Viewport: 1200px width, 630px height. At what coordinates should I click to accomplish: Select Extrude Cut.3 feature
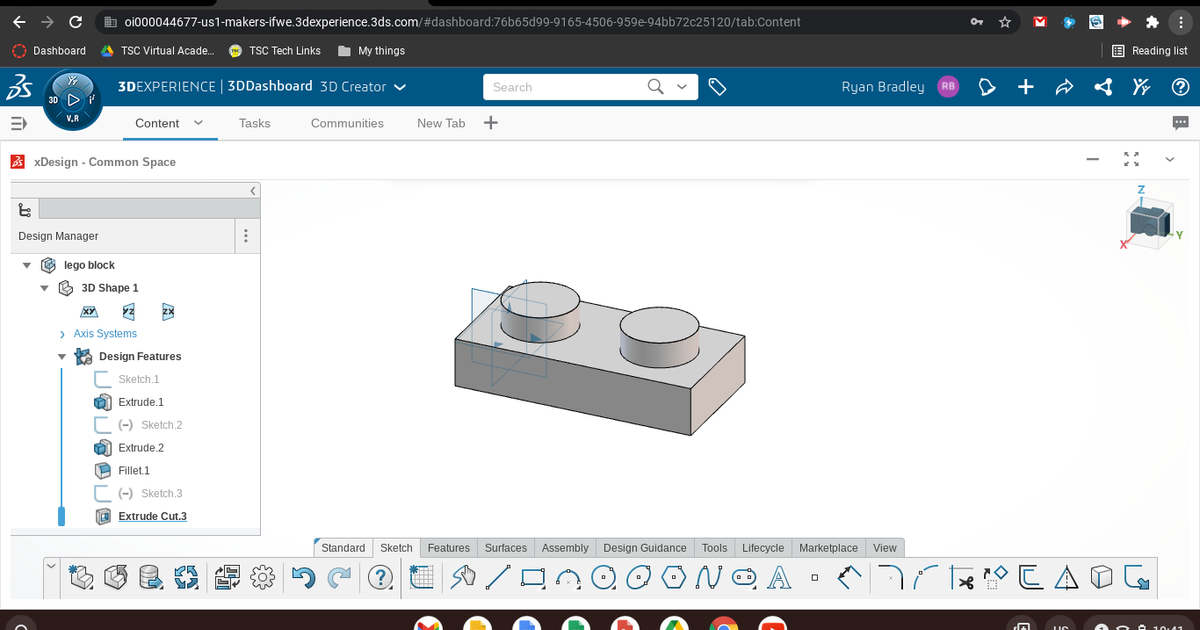[x=152, y=516]
